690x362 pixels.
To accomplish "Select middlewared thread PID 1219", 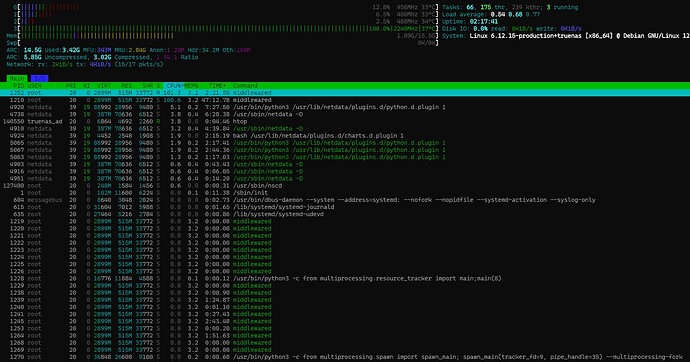I will tap(345, 221).
